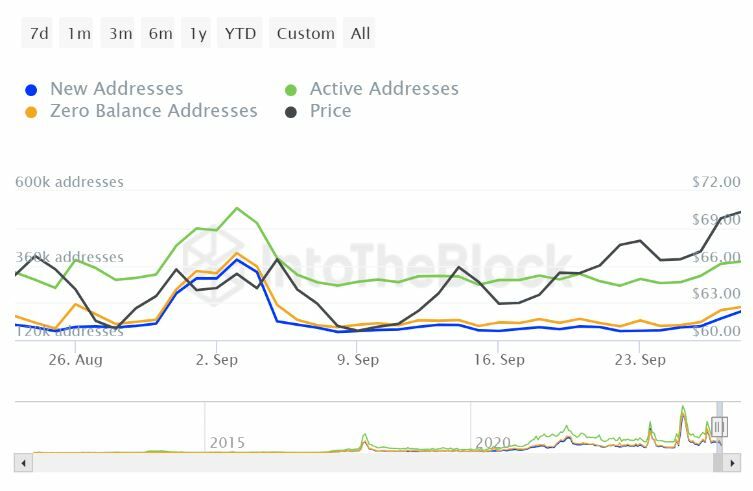Image resolution: width=753 pixels, height=491 pixels.
Task: Click the Active Addresses green legend dot
Action: (x=291, y=90)
